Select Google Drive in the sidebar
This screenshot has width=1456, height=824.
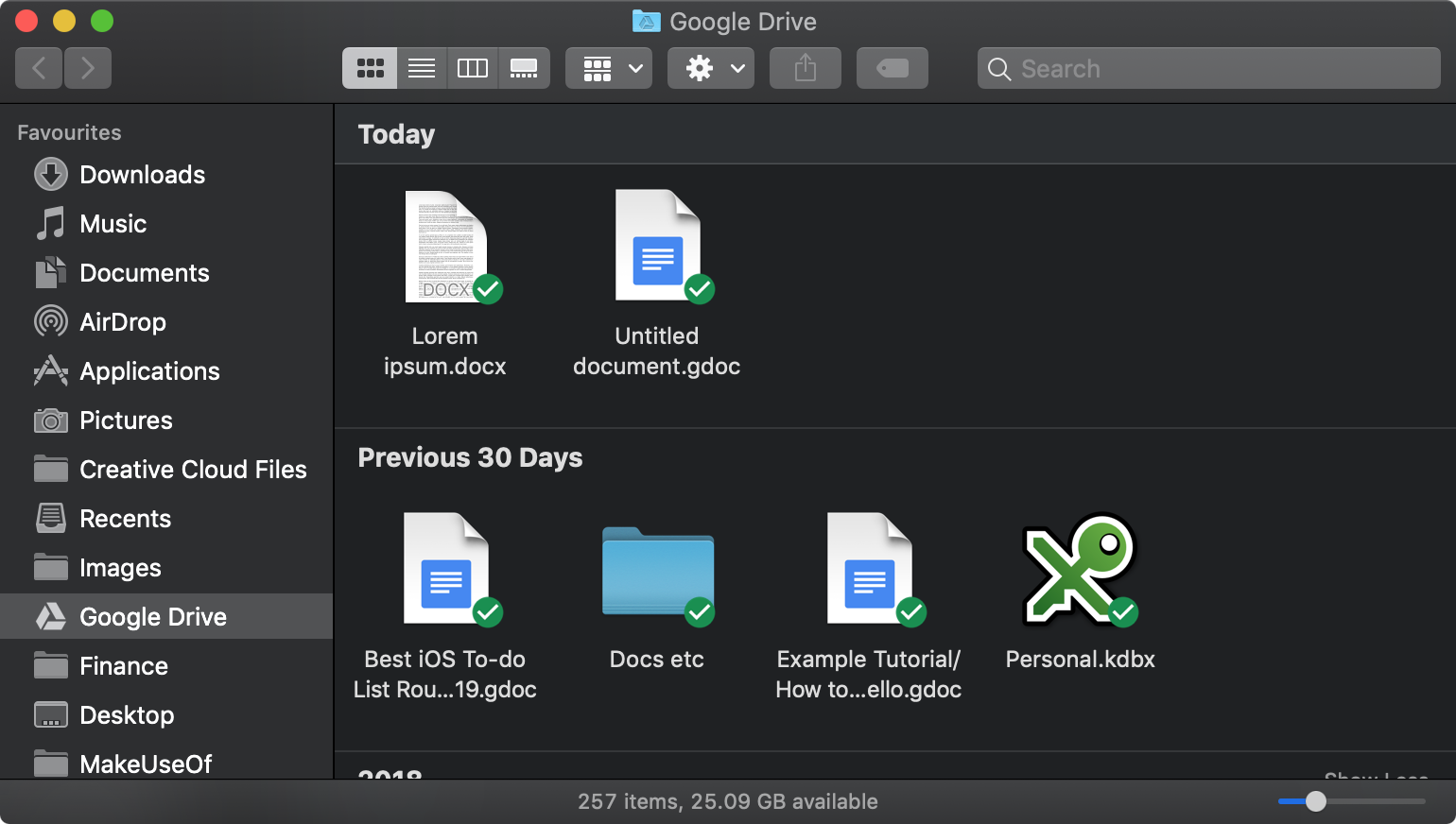click(166, 616)
